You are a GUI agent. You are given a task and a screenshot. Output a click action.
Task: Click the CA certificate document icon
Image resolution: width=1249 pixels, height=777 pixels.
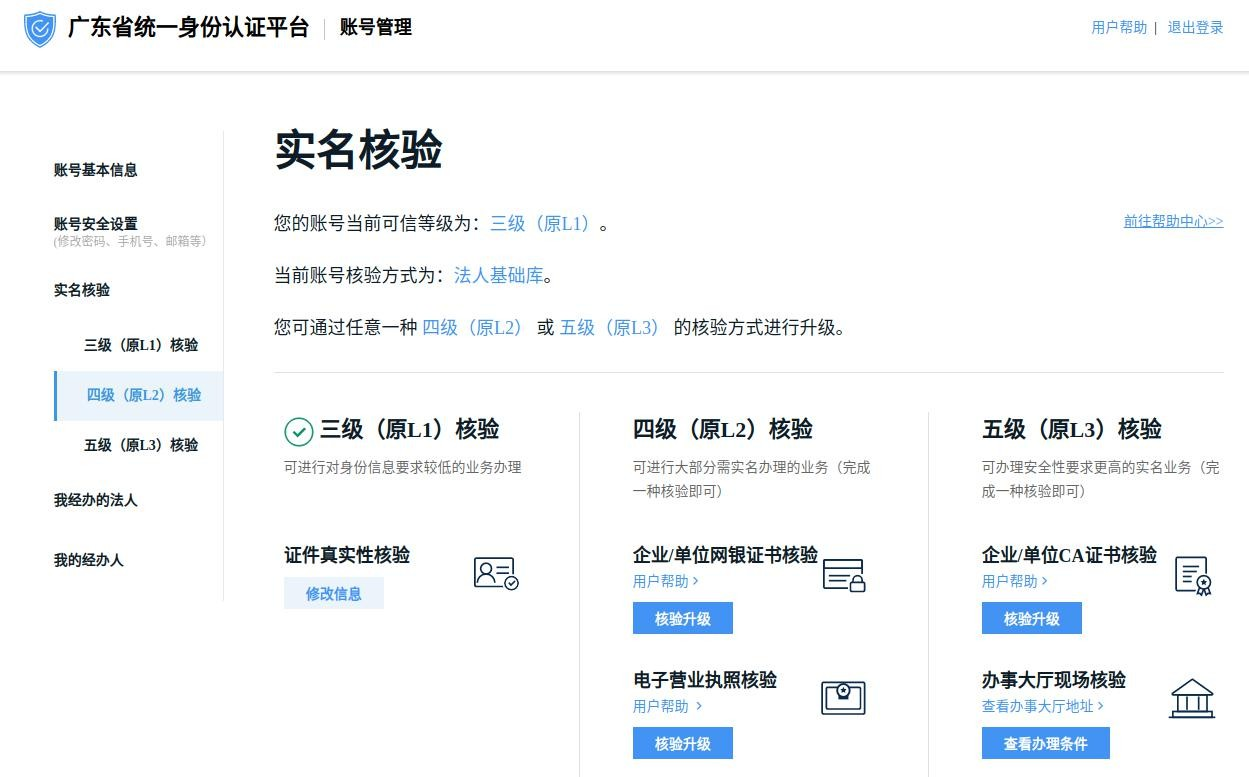coord(1192,576)
